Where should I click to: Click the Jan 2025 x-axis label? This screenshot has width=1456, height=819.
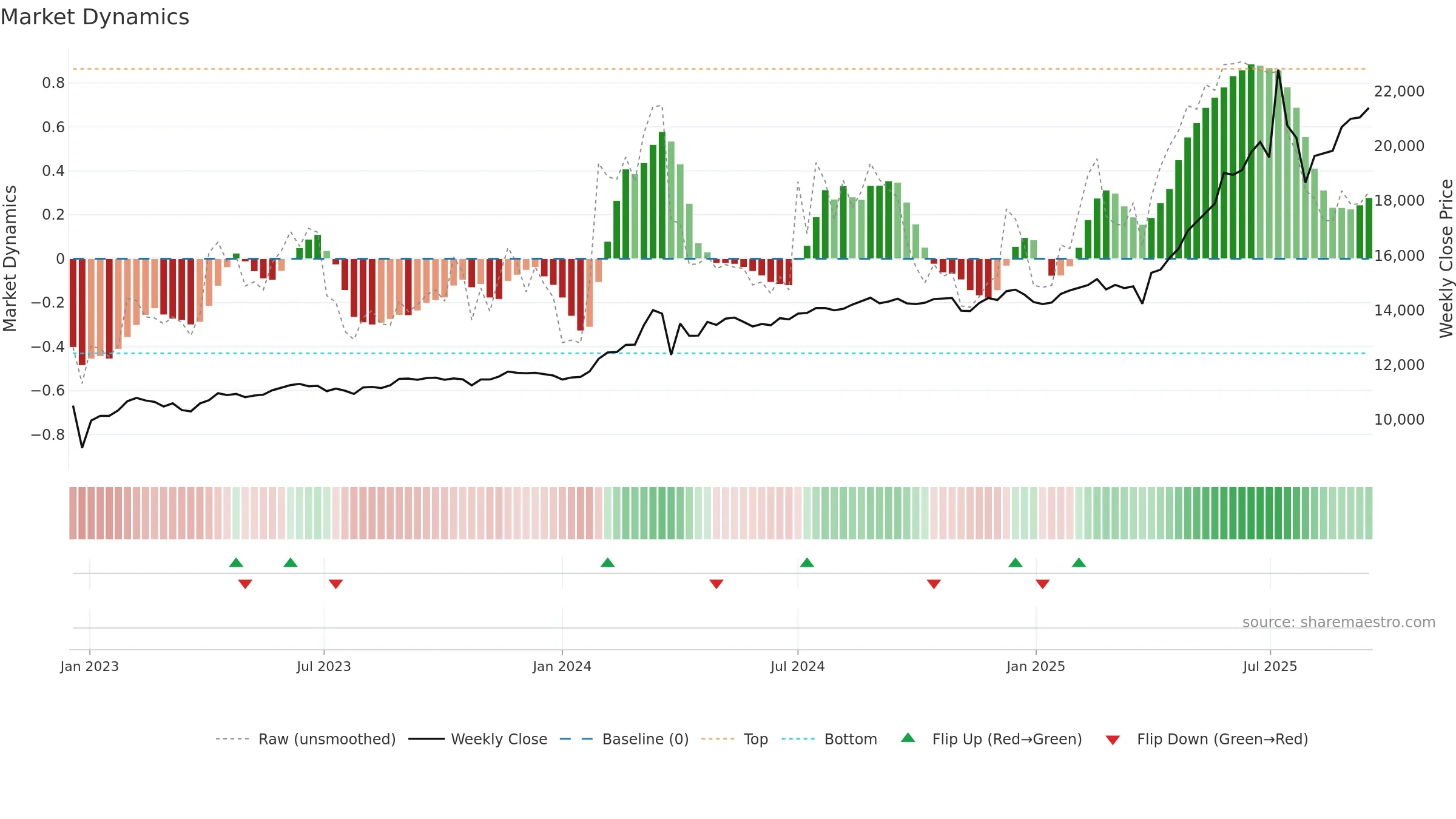1036,666
